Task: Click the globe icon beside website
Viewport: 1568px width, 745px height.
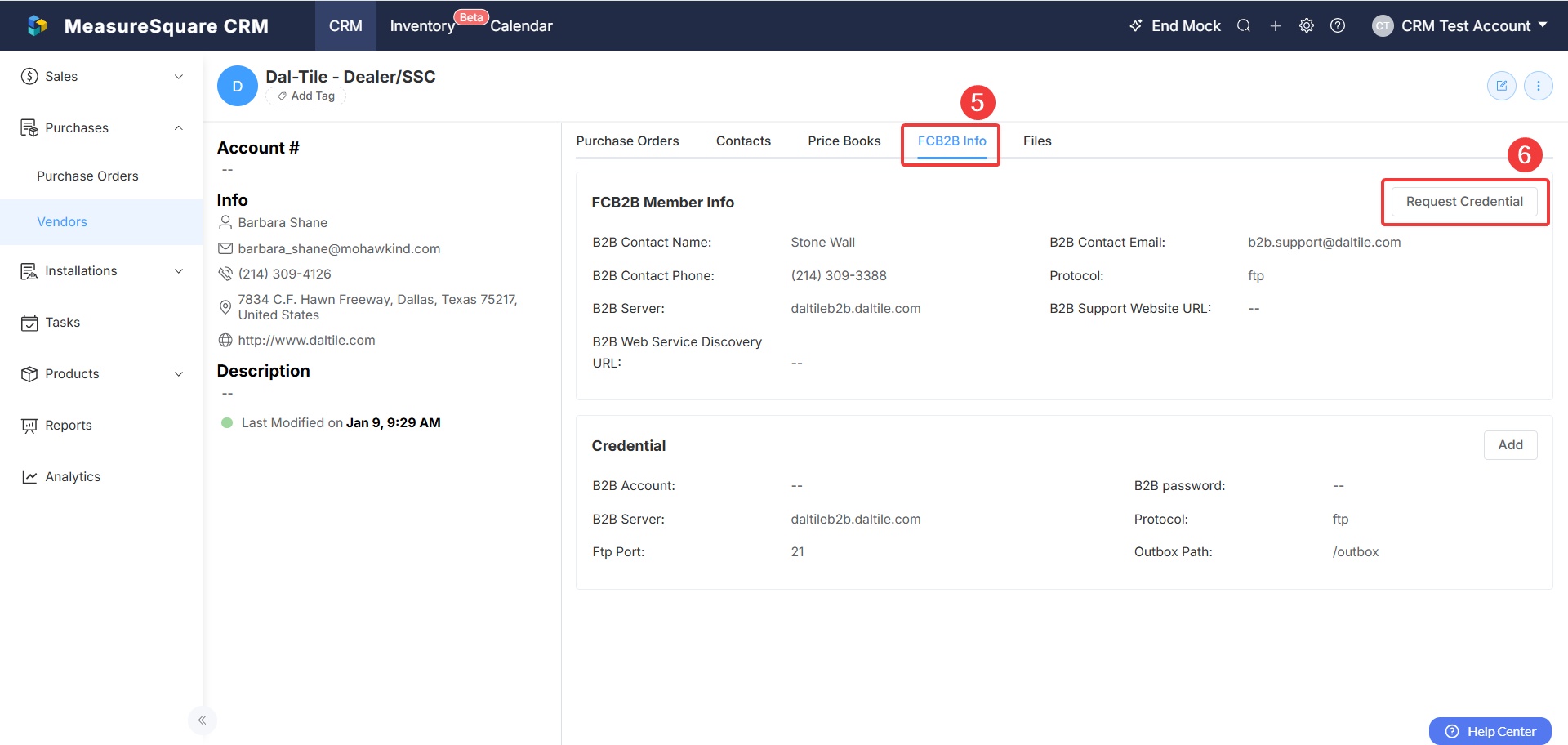Action: (225, 340)
